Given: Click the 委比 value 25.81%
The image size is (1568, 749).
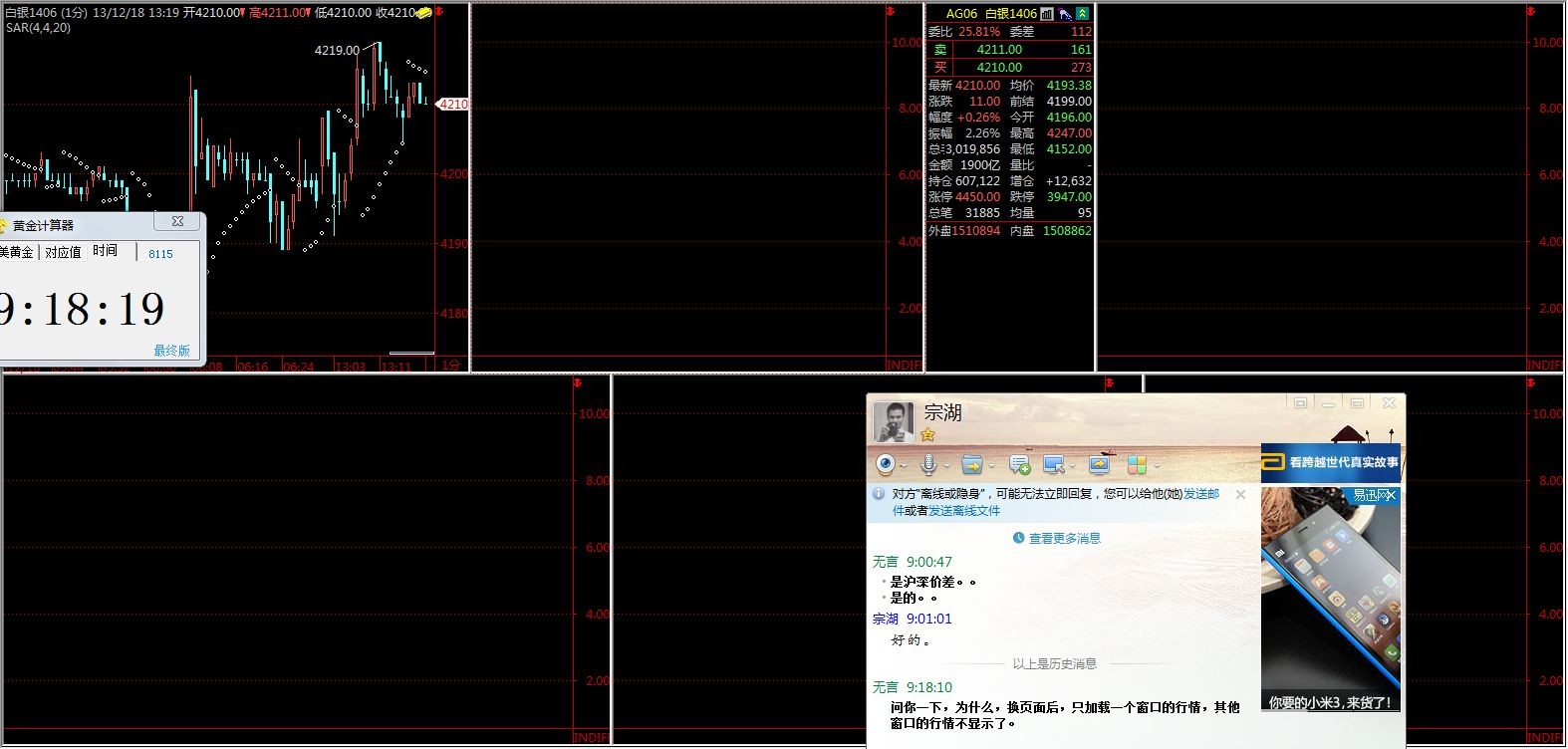Looking at the screenshot, I should [x=979, y=32].
